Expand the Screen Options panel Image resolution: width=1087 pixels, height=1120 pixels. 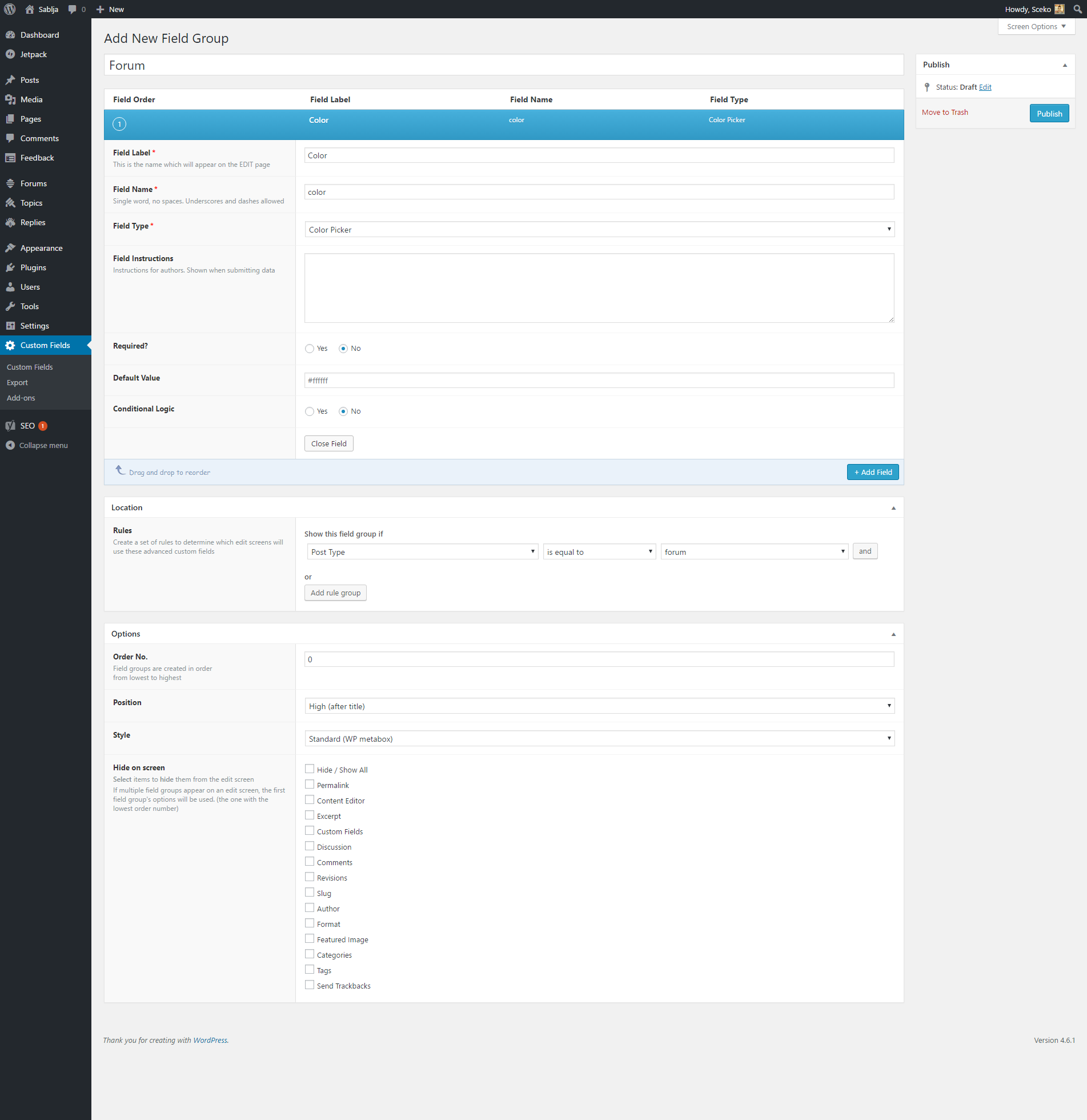[x=1036, y=27]
